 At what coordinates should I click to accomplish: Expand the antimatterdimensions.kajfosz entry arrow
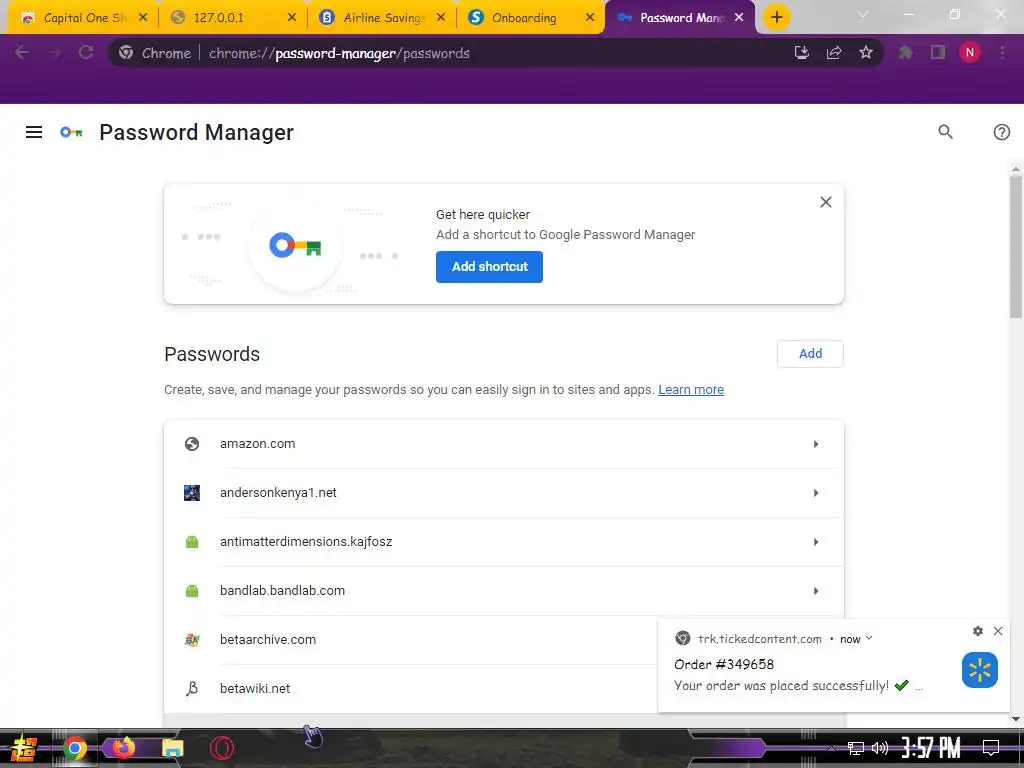816,542
